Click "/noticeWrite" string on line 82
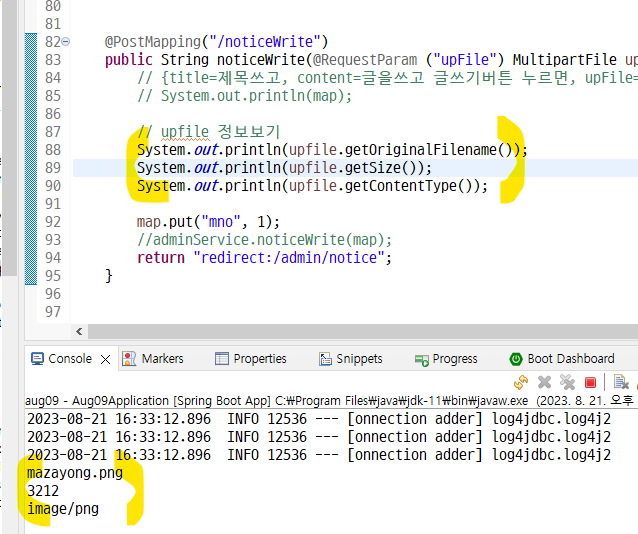Image resolution: width=638 pixels, height=534 pixels. pyautogui.click(x=265, y=42)
